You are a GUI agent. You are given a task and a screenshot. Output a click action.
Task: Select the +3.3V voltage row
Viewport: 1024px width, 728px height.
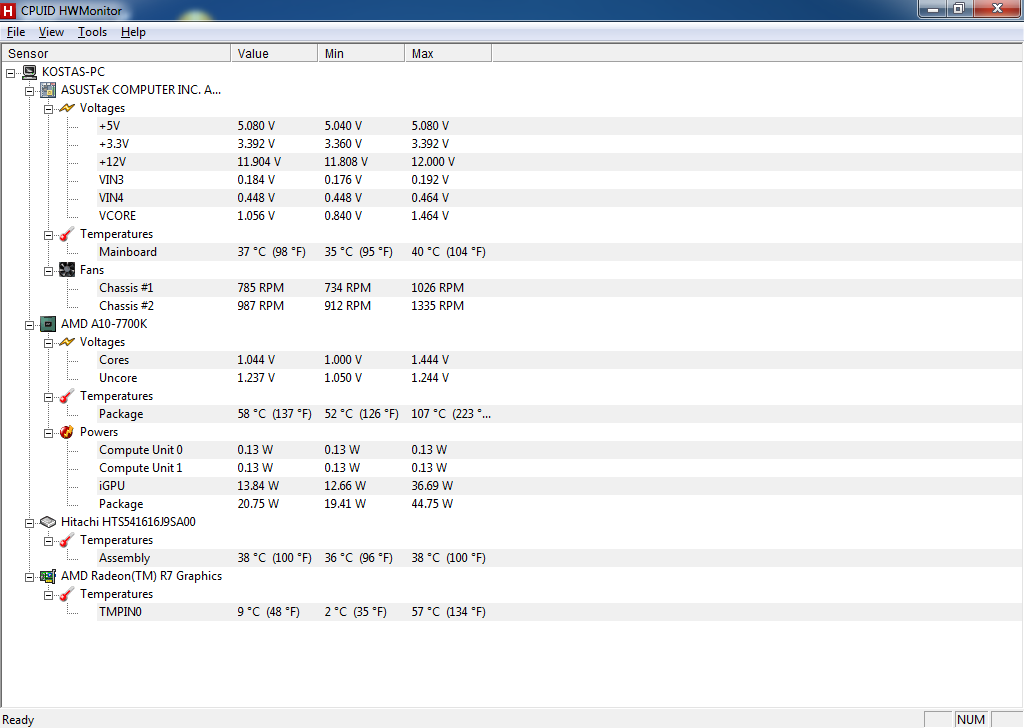(x=560, y=144)
